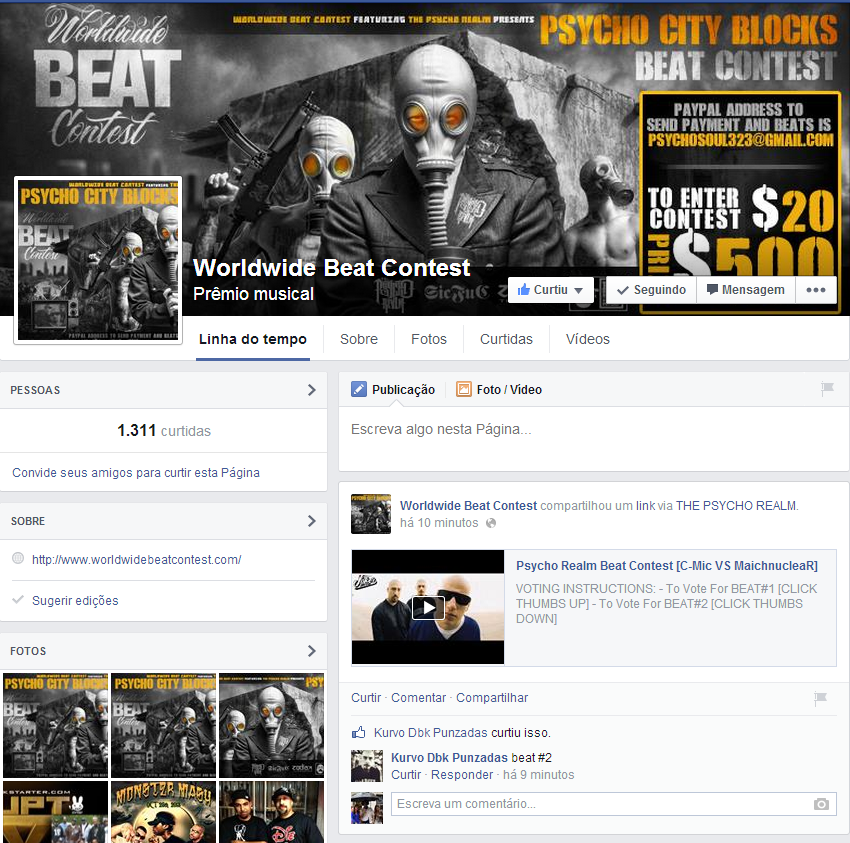Screen dimensions: 850x843
Task: Click Sugerir edições link
Action: pos(75,601)
